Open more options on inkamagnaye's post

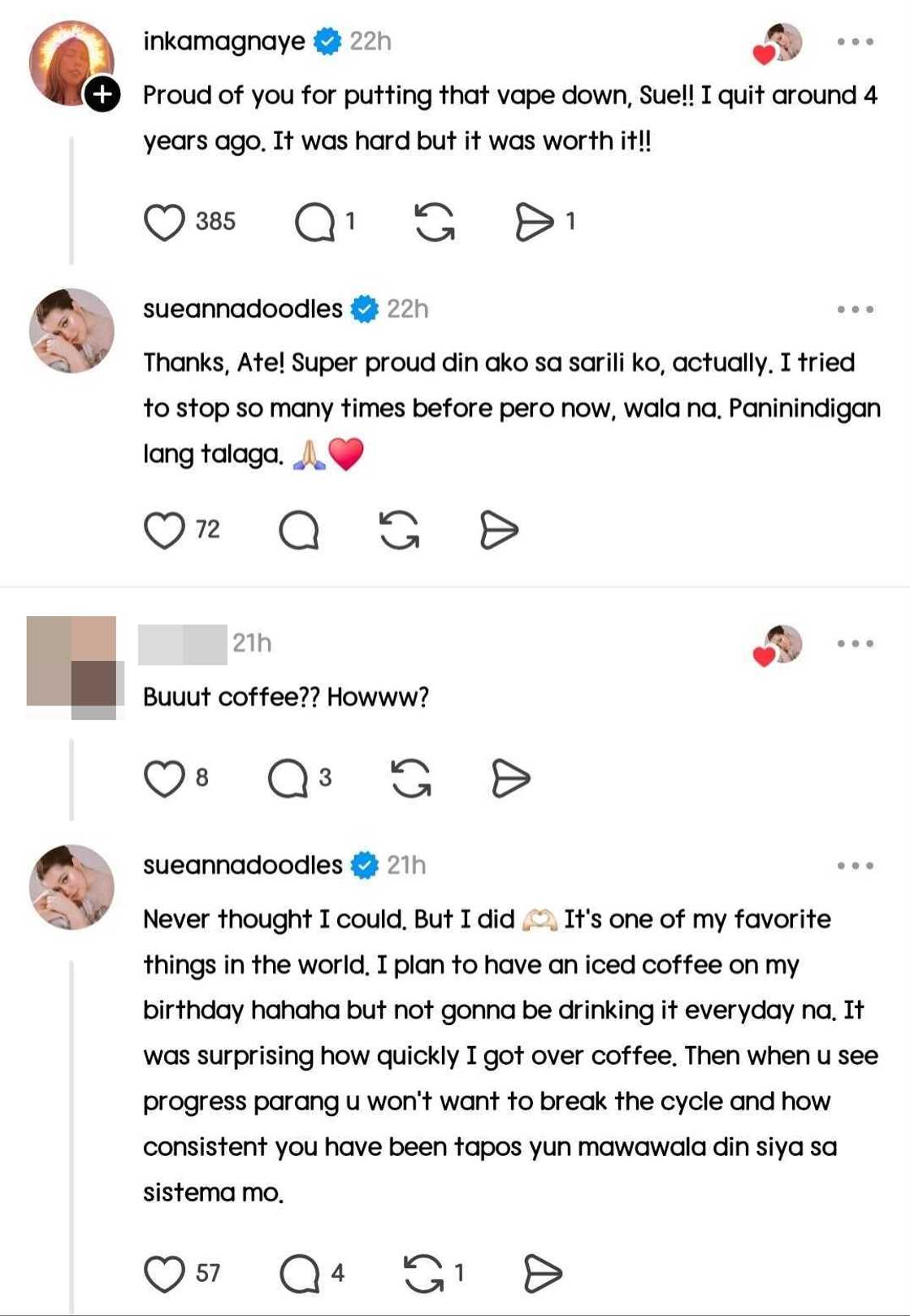[855, 41]
